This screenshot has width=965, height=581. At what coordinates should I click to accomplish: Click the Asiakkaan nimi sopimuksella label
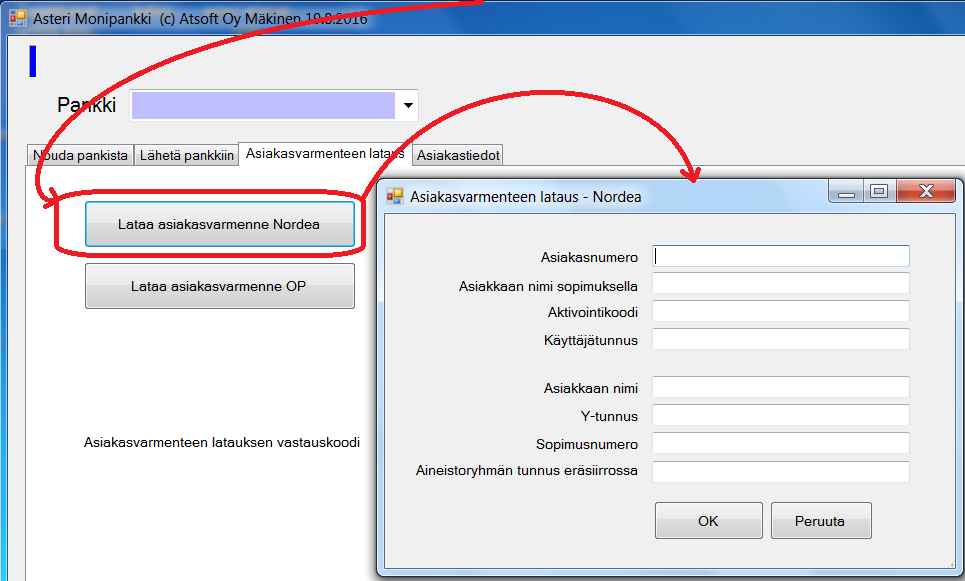(x=548, y=286)
